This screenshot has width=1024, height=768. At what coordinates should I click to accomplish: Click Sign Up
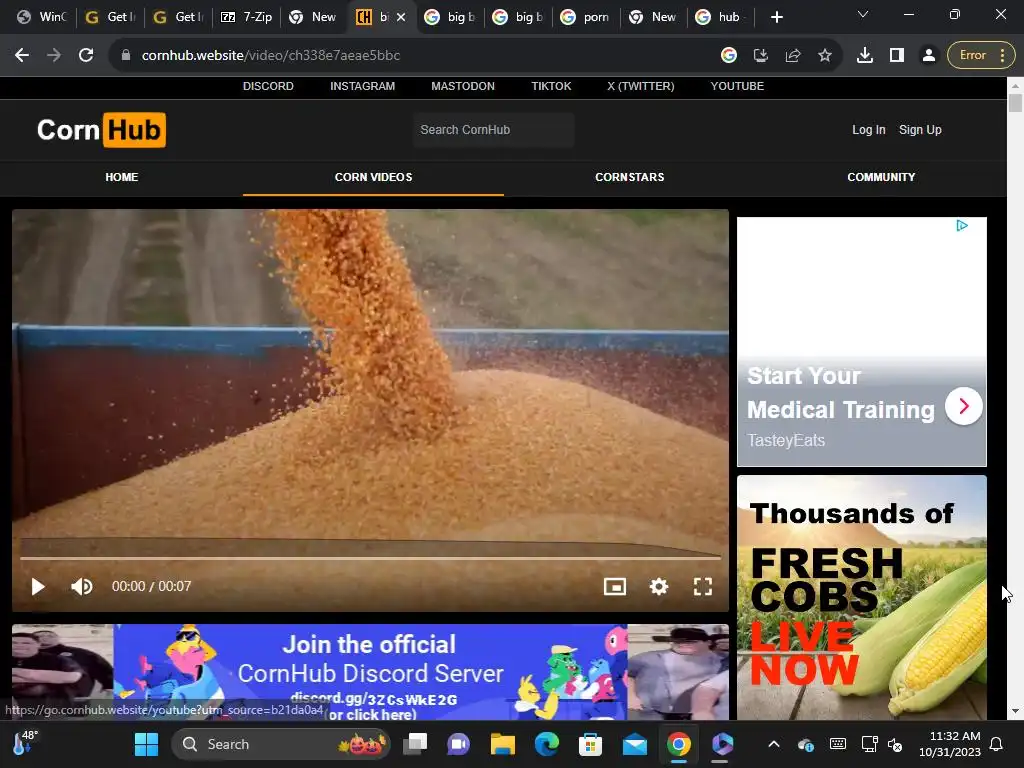[920, 130]
